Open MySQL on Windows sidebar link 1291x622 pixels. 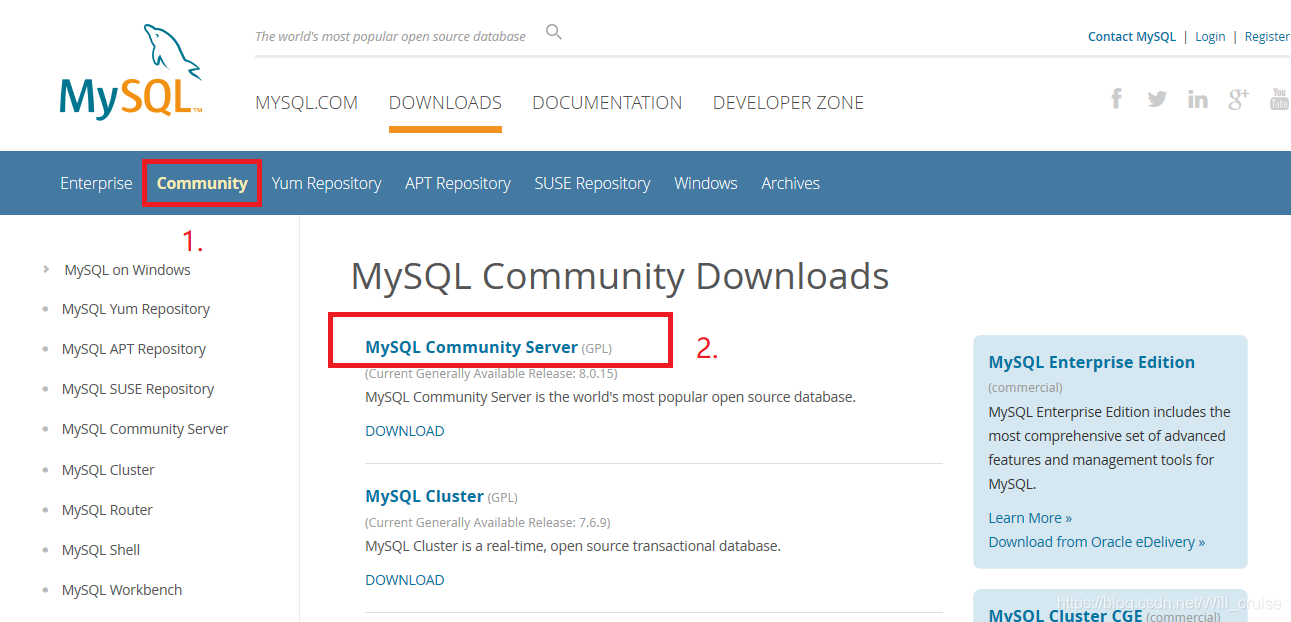click(127, 270)
